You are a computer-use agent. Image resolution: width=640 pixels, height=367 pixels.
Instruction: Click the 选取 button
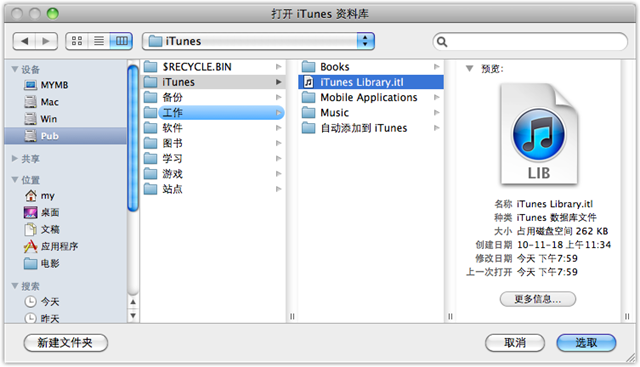pos(586,343)
